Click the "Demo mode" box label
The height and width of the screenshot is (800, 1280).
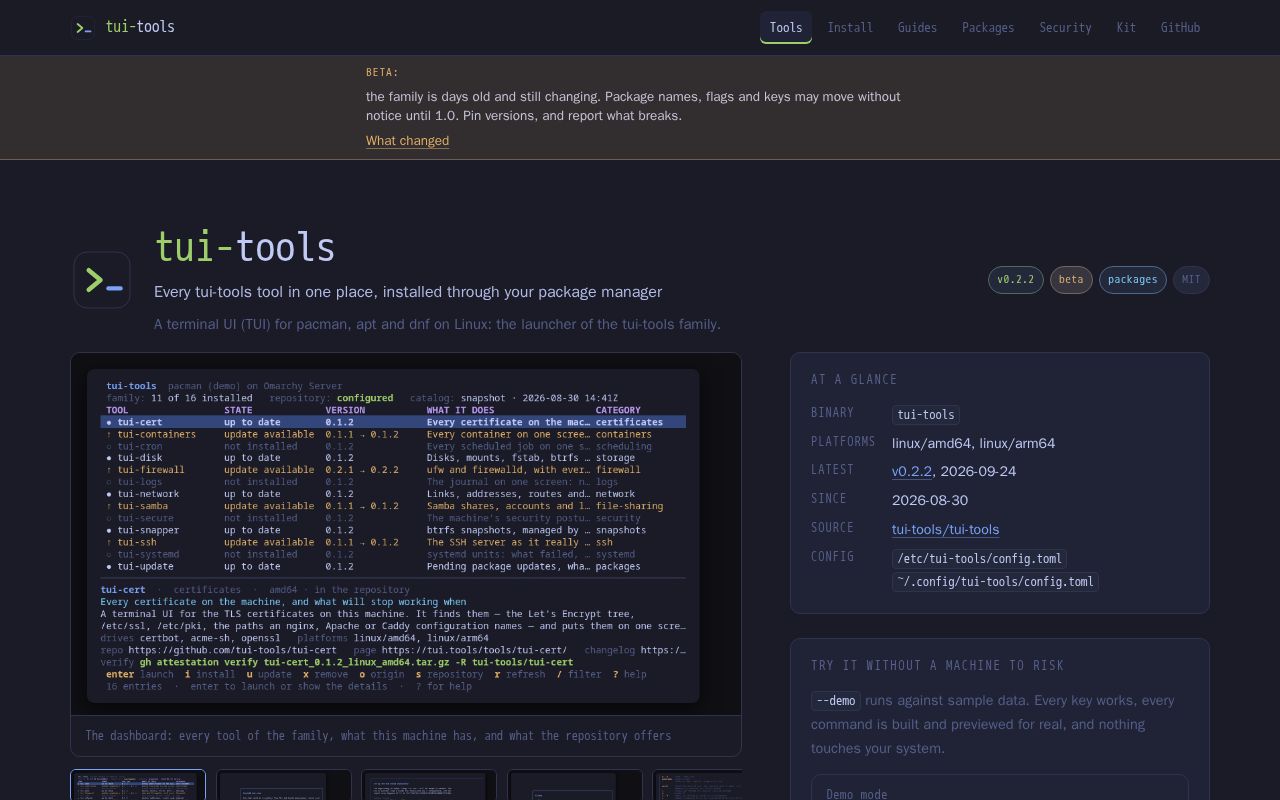[x=857, y=794]
